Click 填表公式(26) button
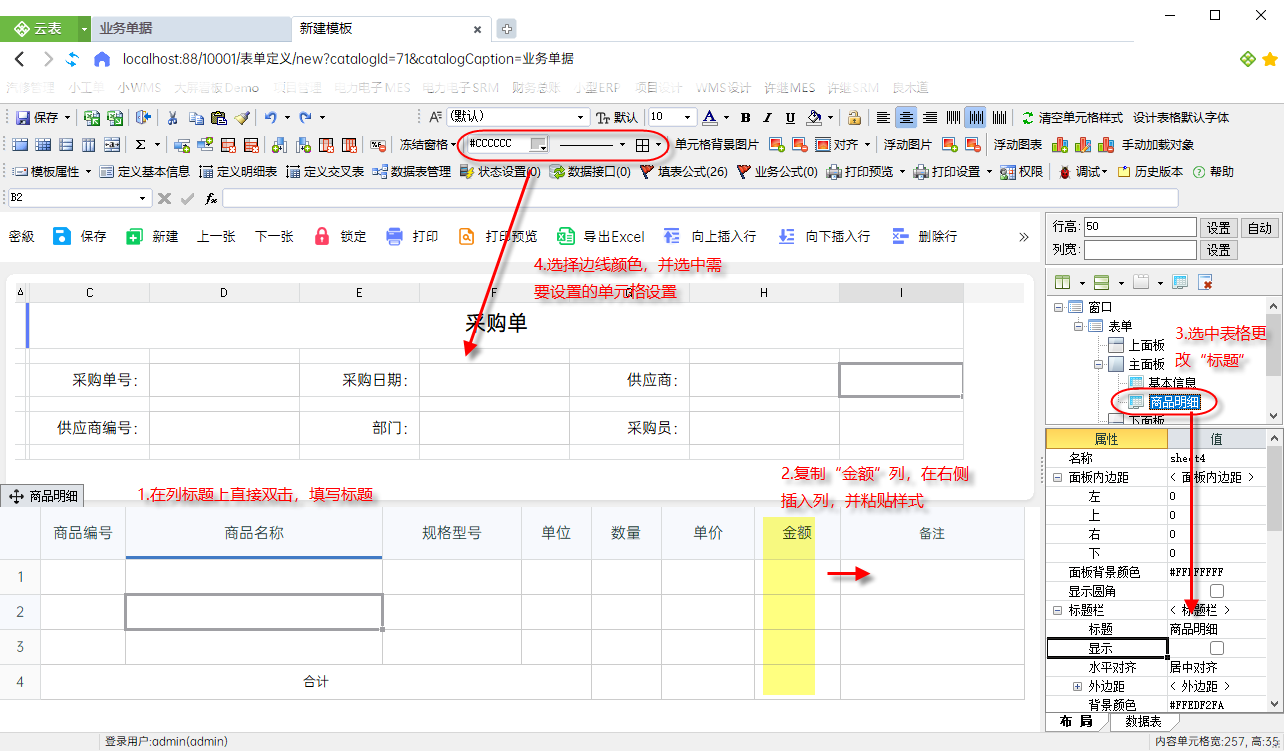The height and width of the screenshot is (751, 1284). (x=683, y=172)
